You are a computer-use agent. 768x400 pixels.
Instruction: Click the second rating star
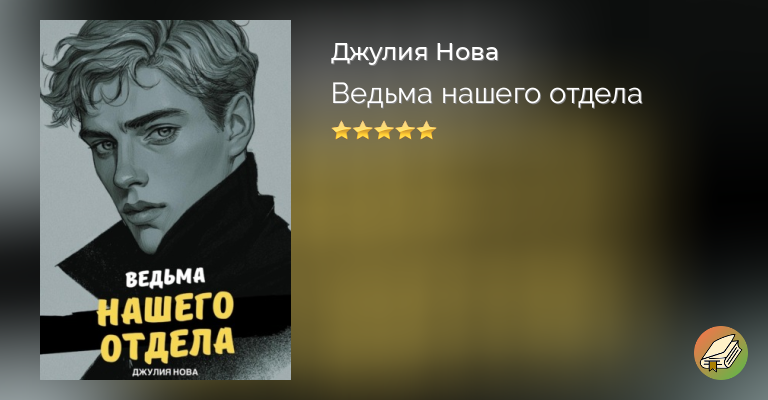point(362,131)
